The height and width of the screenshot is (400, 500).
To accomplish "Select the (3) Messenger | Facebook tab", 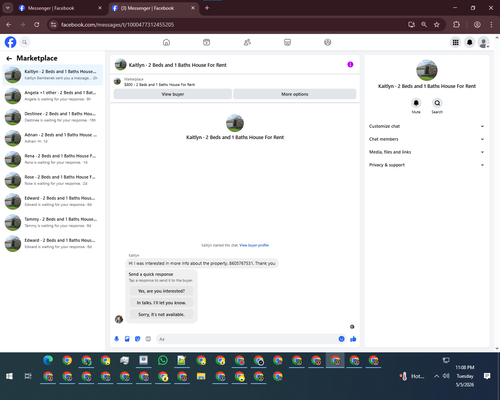I will click(x=153, y=8).
